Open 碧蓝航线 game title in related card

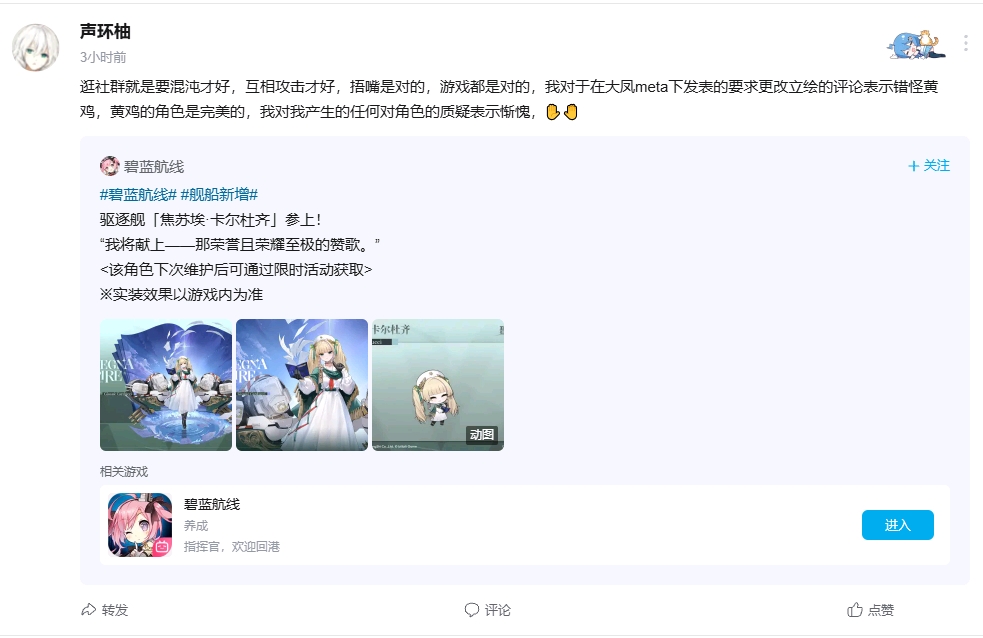[212, 505]
